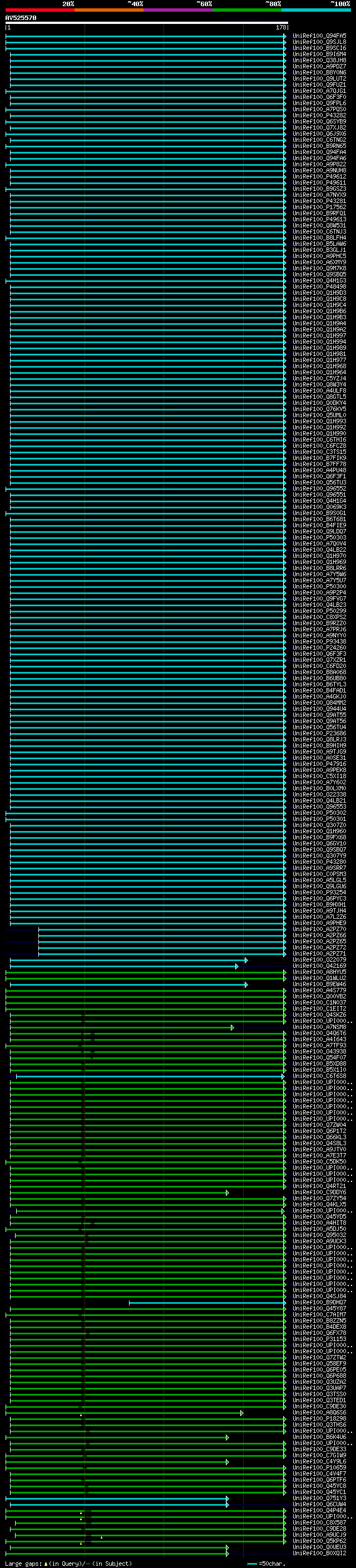The image size is (356, 1568).
Task: Select hit label UniRef100_B9RN65
Action: click(319, 146)
